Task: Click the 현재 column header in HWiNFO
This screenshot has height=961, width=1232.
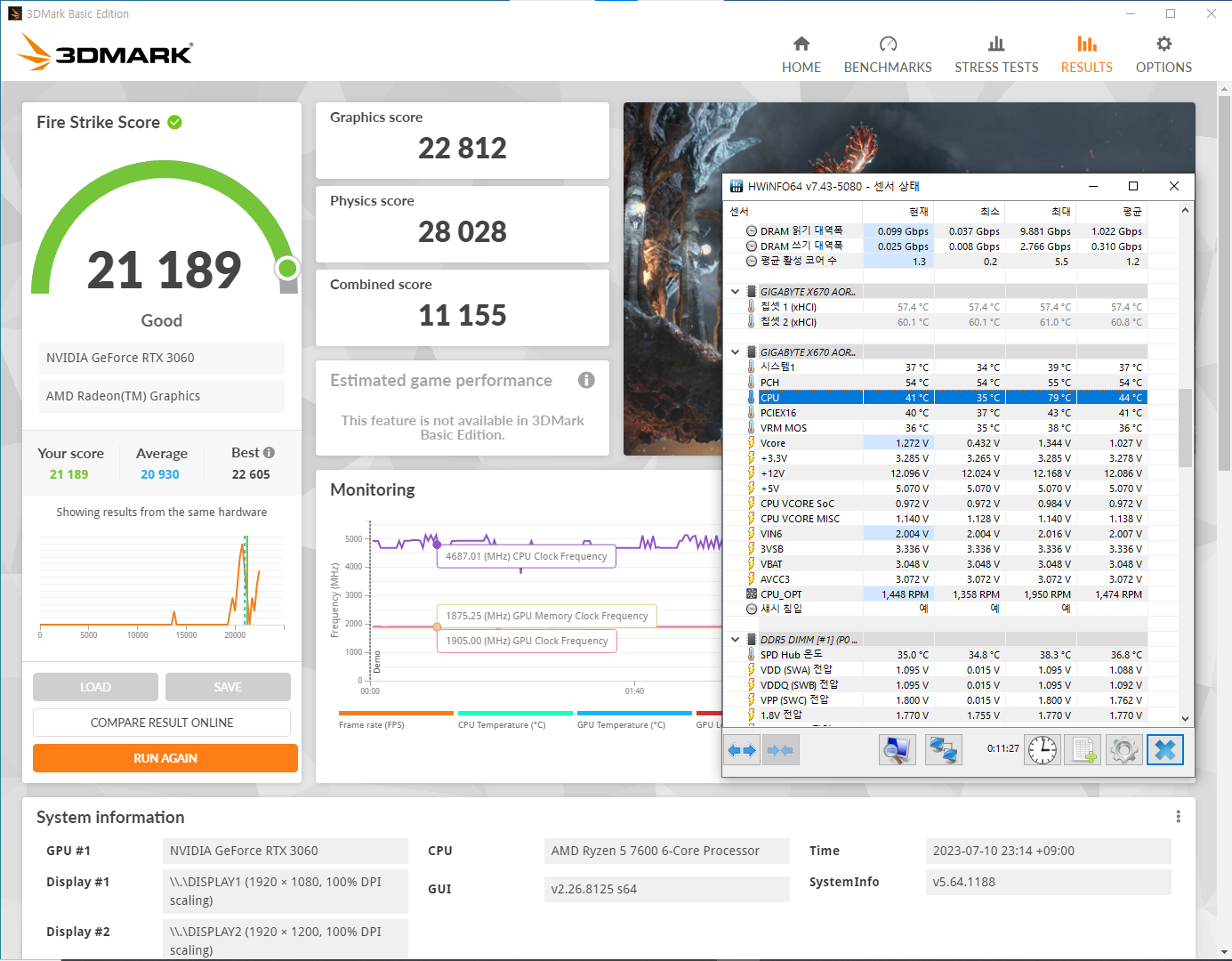Action: (898, 212)
